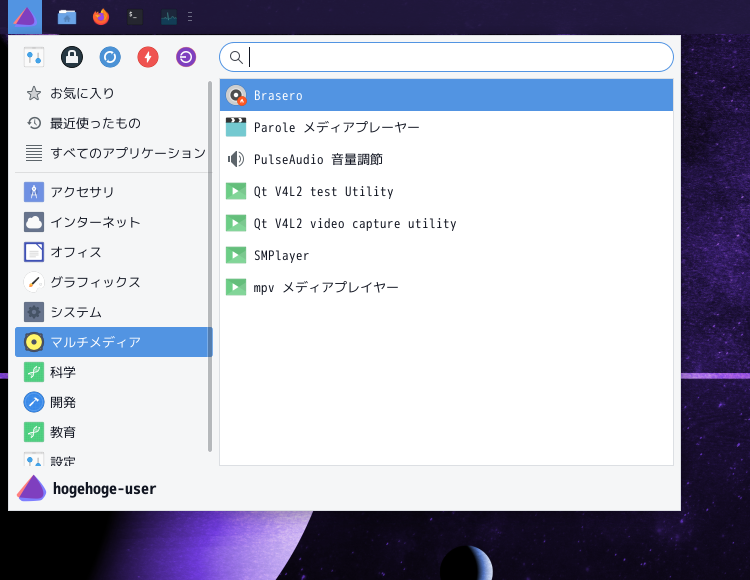Click the mpv media player icon
The height and width of the screenshot is (580, 750).
[x=236, y=287]
